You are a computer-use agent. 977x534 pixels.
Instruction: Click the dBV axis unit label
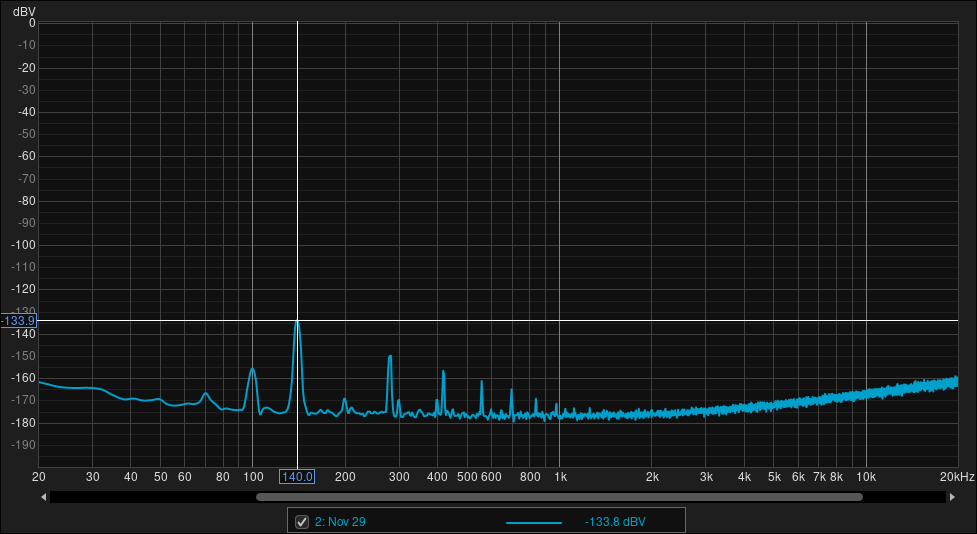coord(24,12)
